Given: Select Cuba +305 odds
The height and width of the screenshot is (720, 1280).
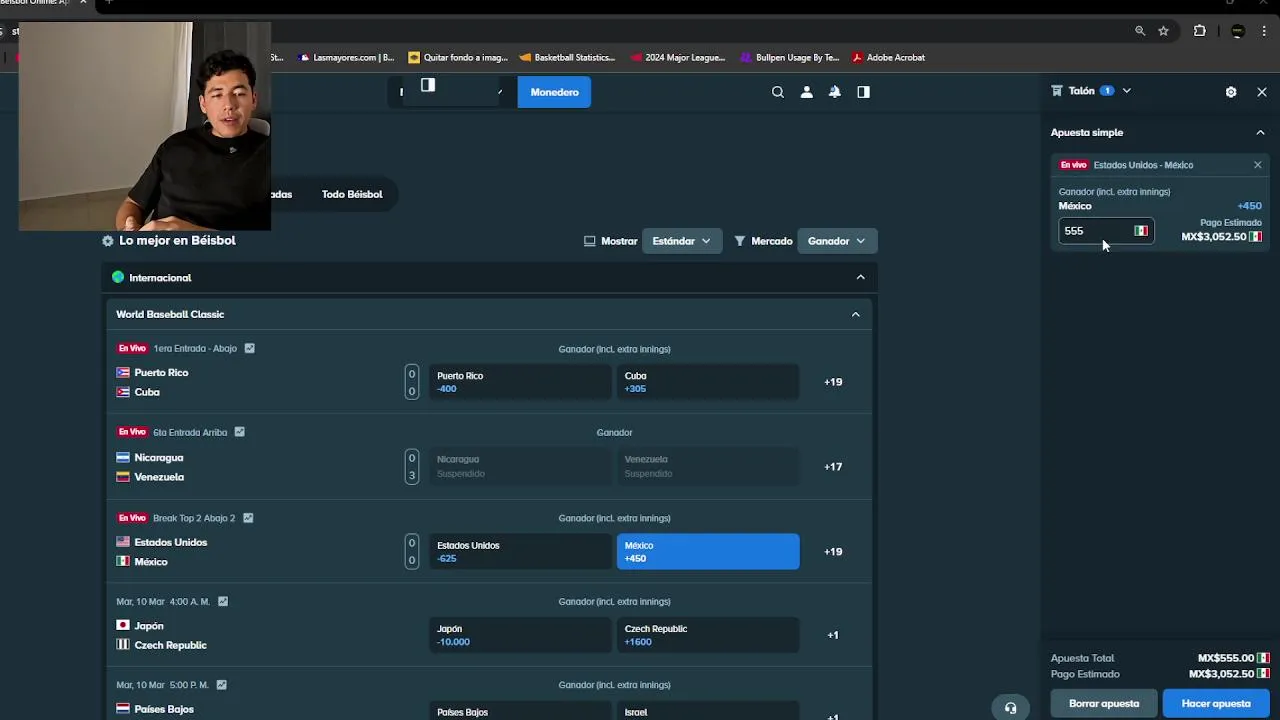Looking at the screenshot, I should coord(708,382).
